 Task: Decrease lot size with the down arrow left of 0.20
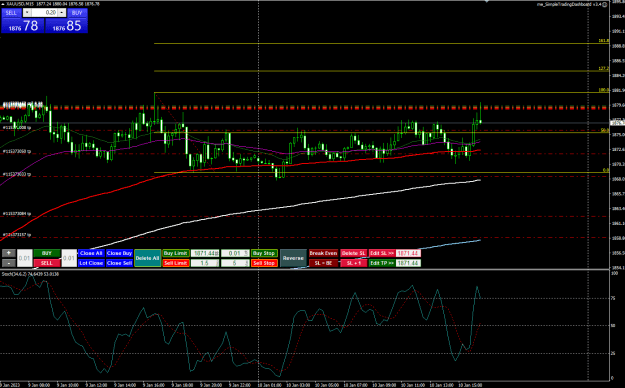(x=27, y=13)
